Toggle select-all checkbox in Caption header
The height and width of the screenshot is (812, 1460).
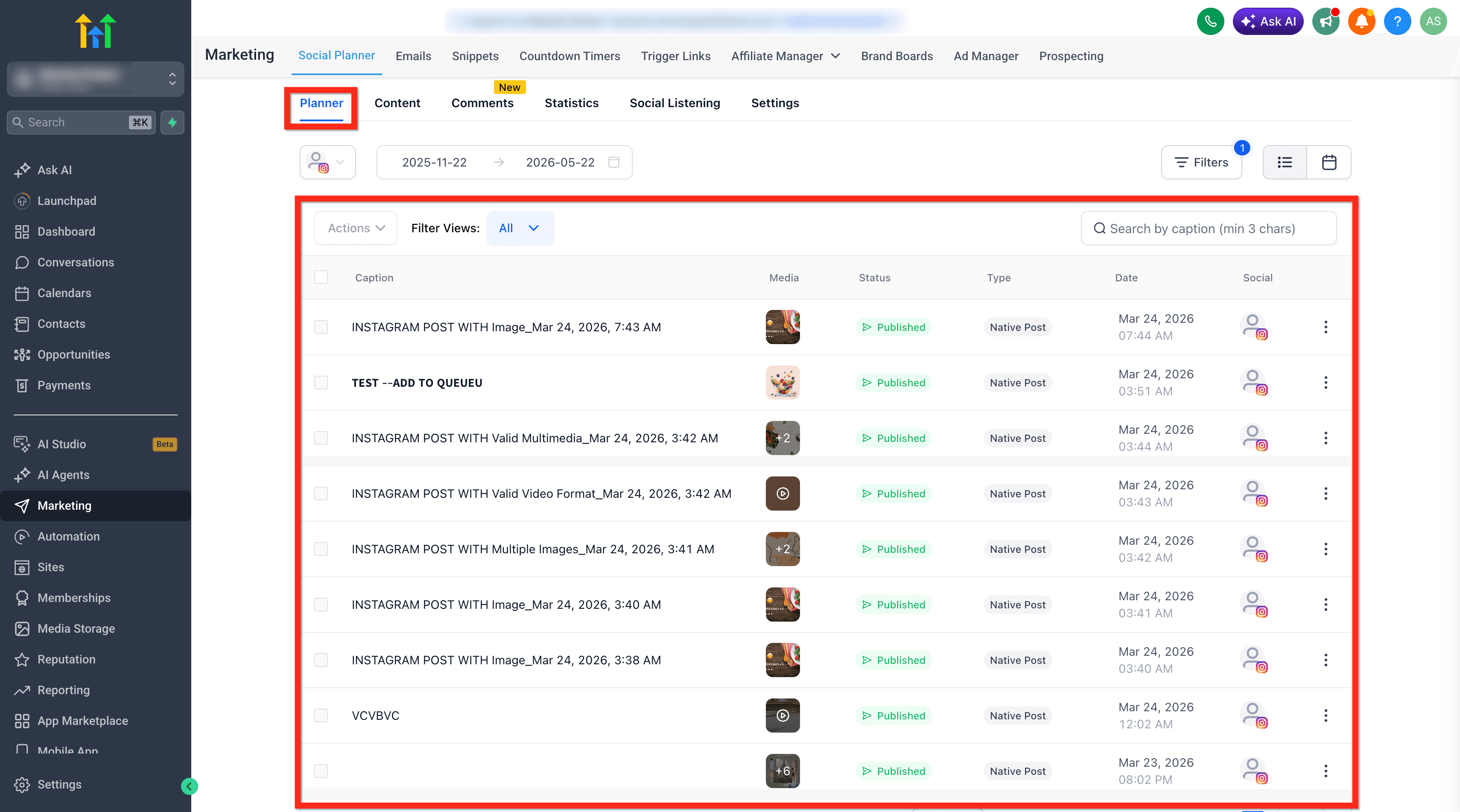pos(321,277)
